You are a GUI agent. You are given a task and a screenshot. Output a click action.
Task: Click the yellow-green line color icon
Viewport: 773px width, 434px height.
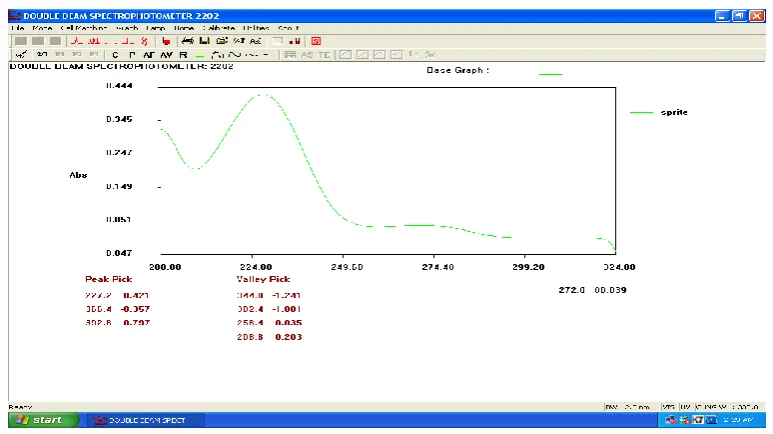[200, 55]
